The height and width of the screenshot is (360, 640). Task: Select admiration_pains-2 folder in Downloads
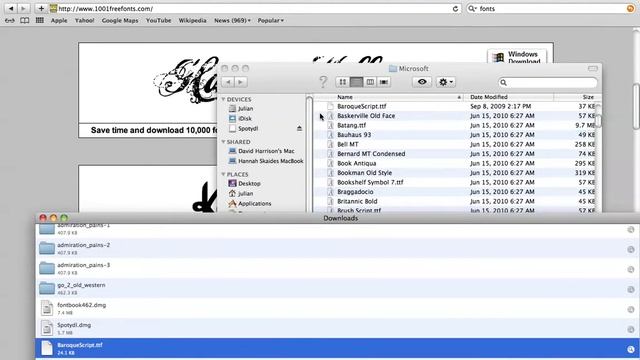coord(337,249)
